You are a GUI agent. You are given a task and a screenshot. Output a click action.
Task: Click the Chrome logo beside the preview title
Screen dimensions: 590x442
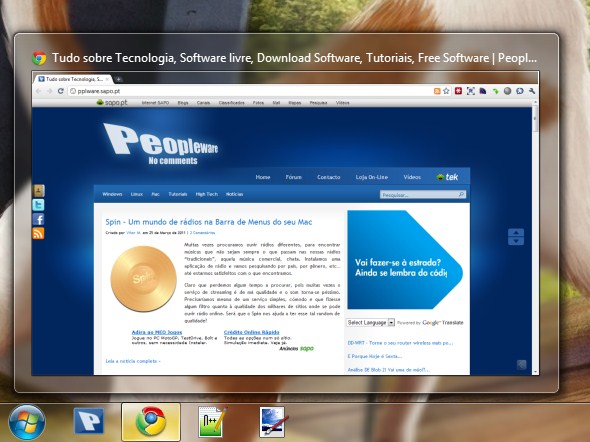pos(39,58)
